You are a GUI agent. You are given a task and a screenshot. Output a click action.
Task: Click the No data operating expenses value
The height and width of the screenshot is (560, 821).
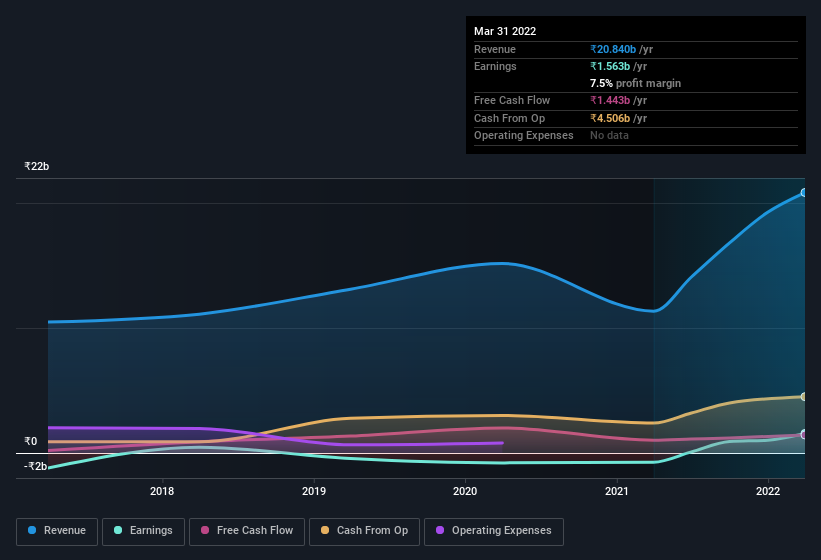click(609, 136)
